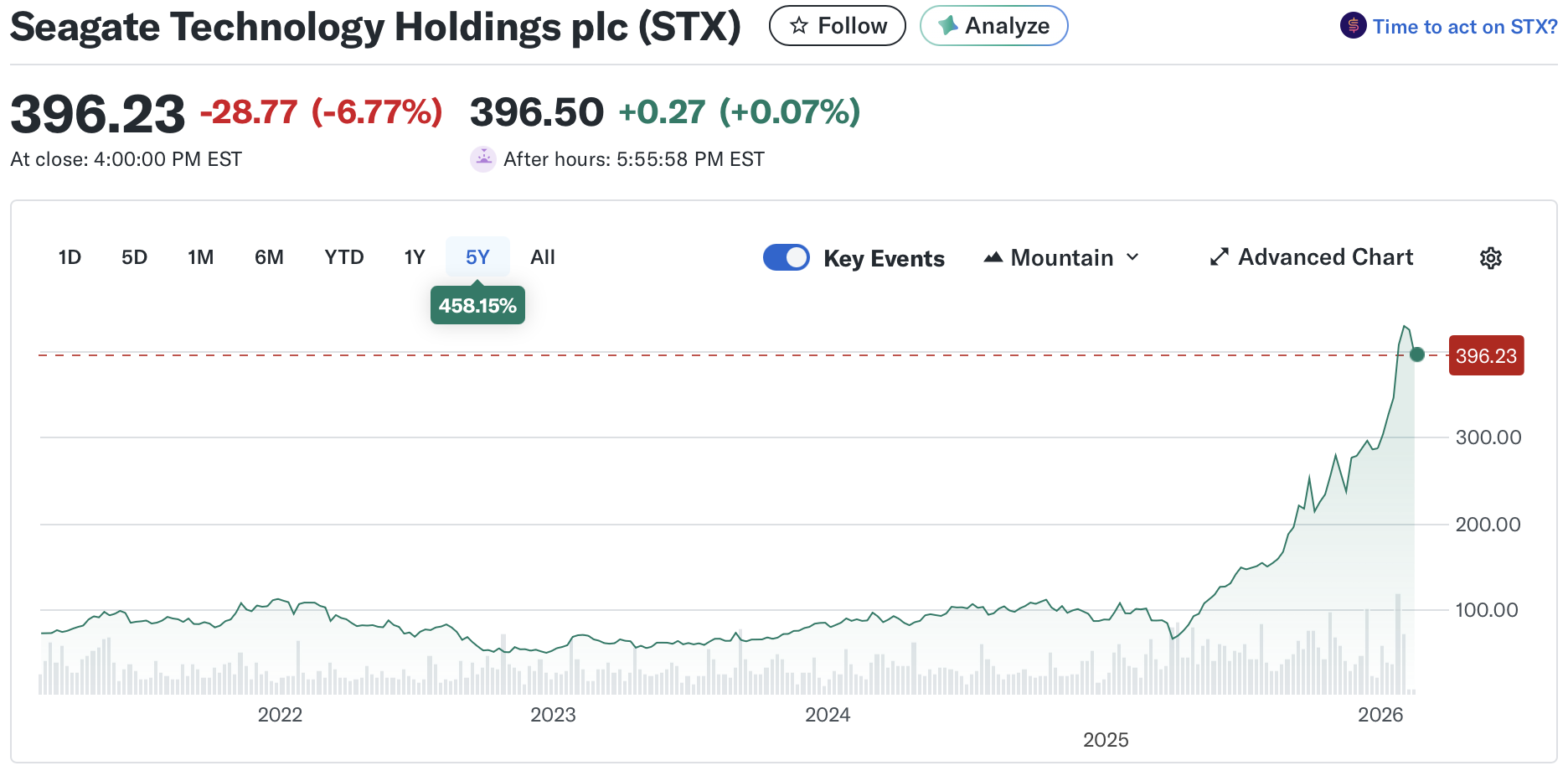Select the 1D time range tab
The height and width of the screenshot is (776, 1568).
pos(70,257)
